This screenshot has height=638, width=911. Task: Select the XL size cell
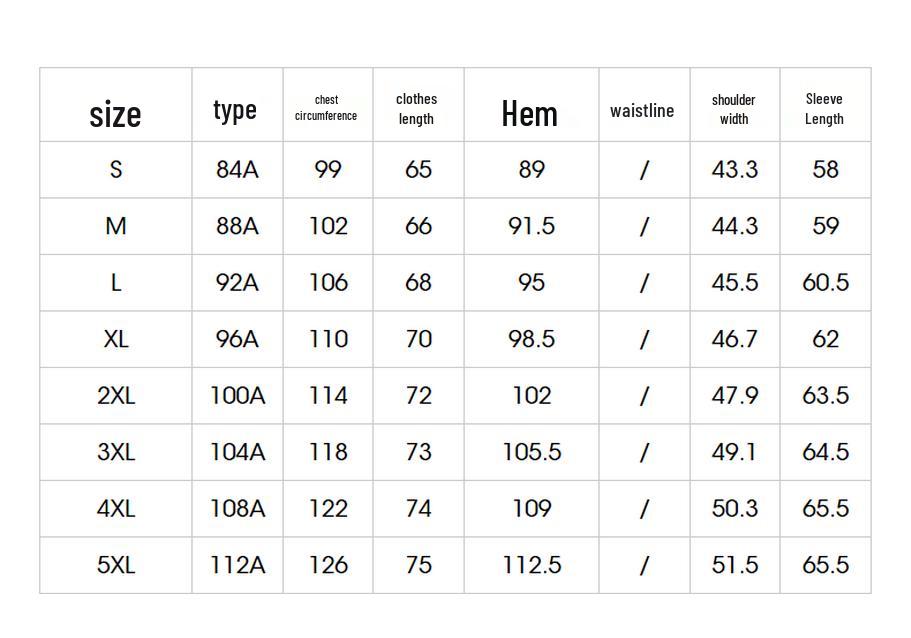click(116, 339)
